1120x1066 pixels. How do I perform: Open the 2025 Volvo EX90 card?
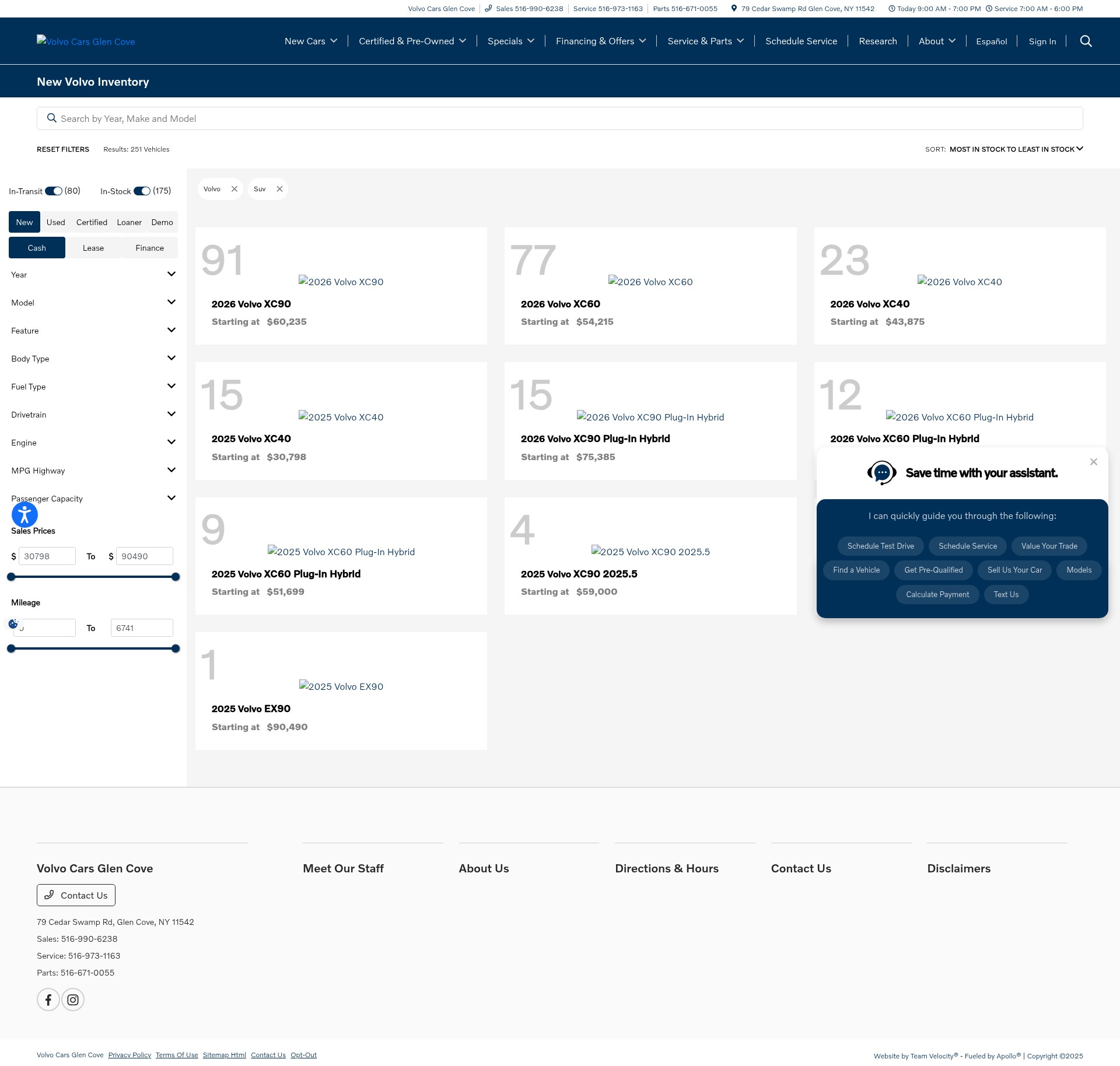click(341, 691)
